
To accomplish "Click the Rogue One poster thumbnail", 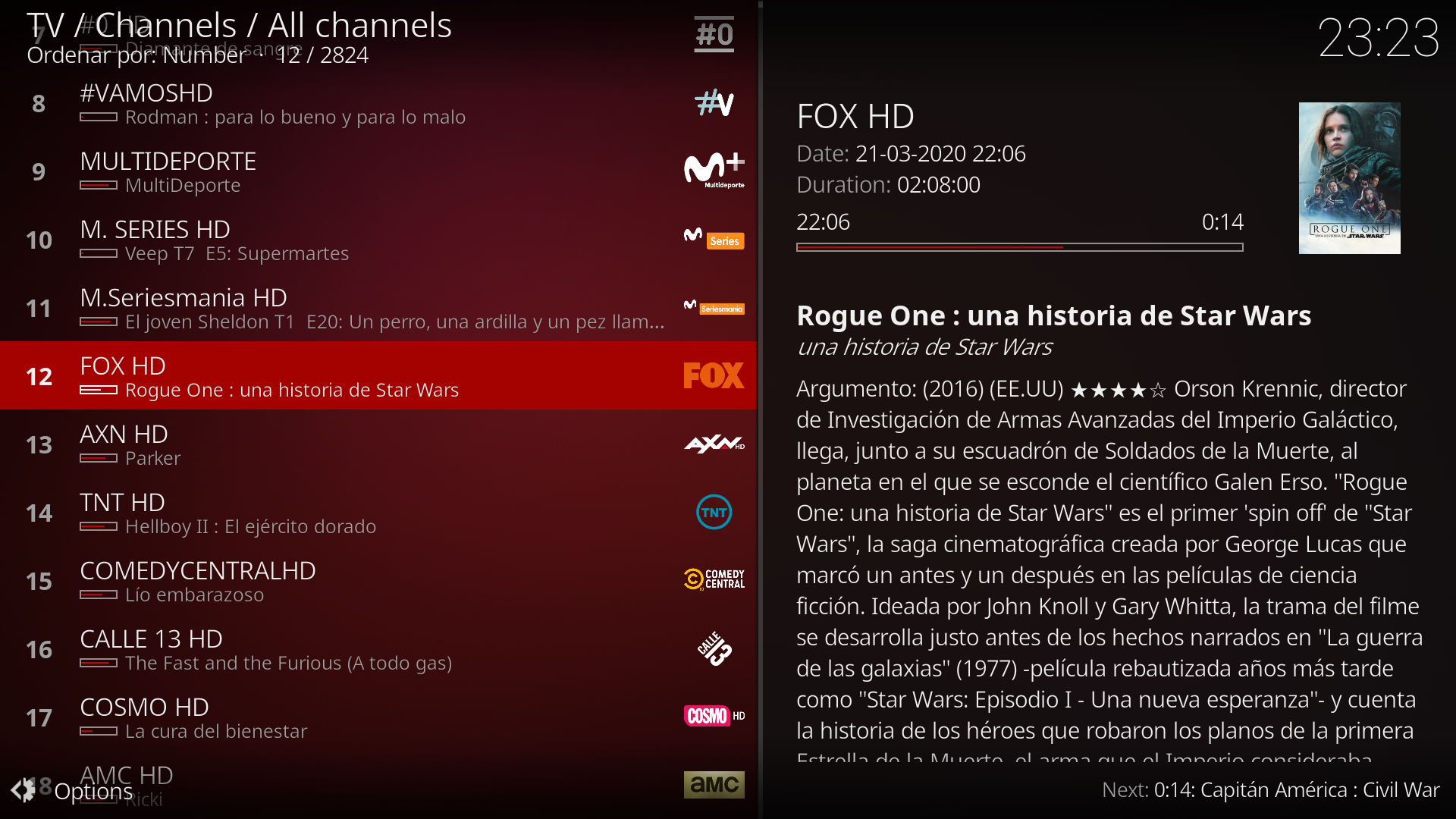I will point(1349,178).
